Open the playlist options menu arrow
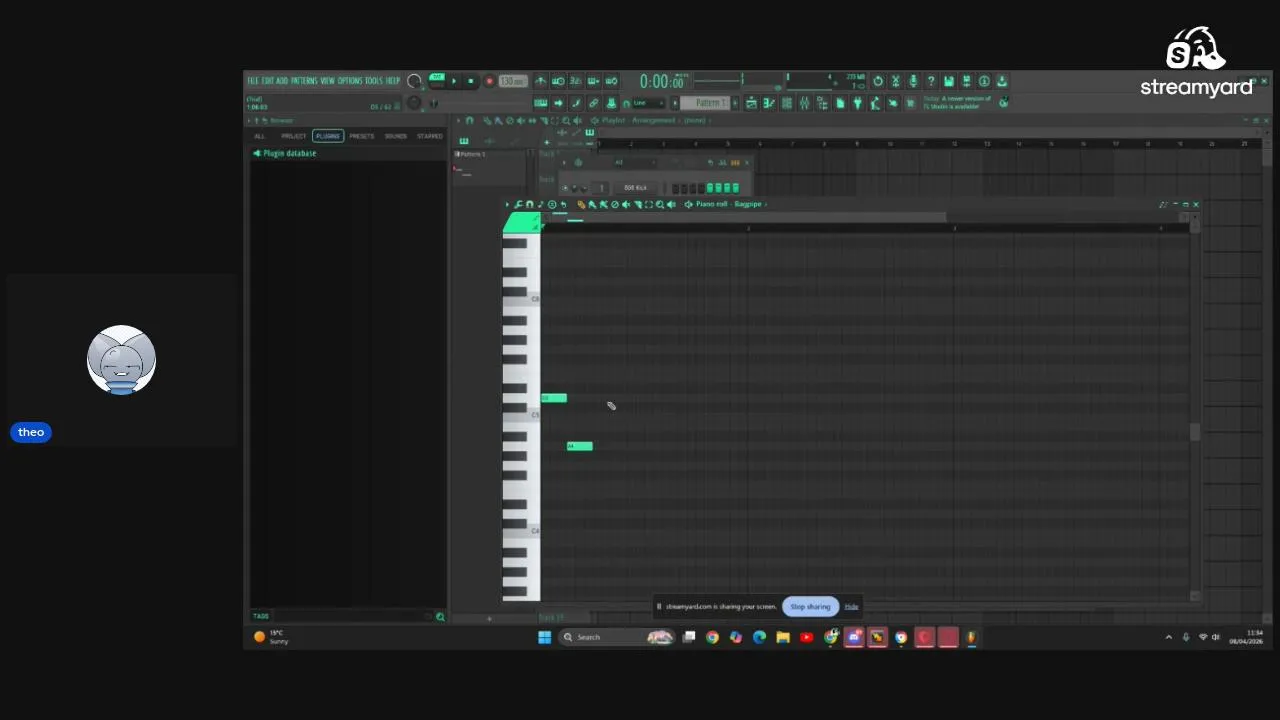This screenshot has width=1280, height=720. point(458,121)
